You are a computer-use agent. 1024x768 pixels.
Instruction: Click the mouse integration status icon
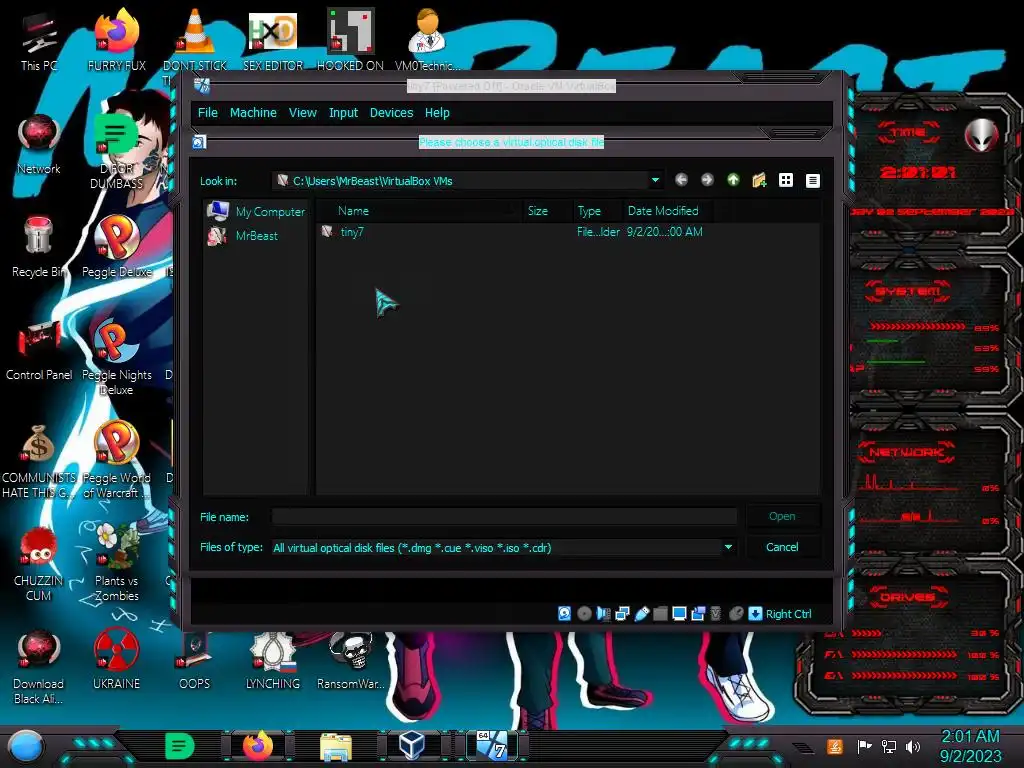coord(736,613)
